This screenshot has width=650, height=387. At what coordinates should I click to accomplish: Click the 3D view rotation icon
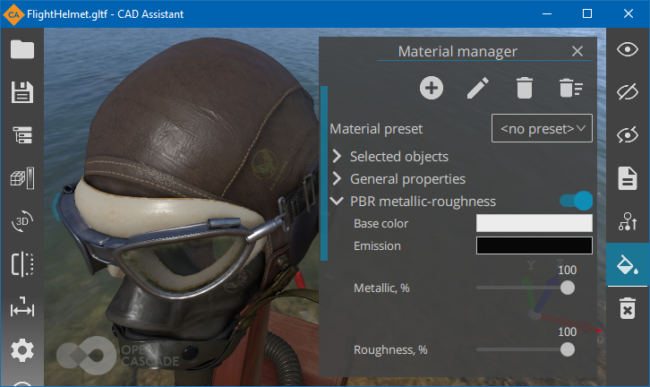pos(22,221)
